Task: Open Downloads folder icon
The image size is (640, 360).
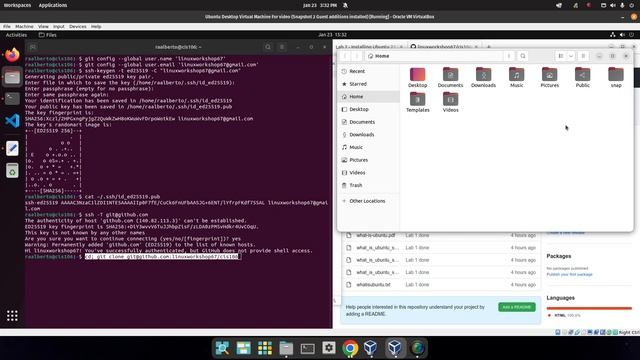Action: [x=483, y=75]
